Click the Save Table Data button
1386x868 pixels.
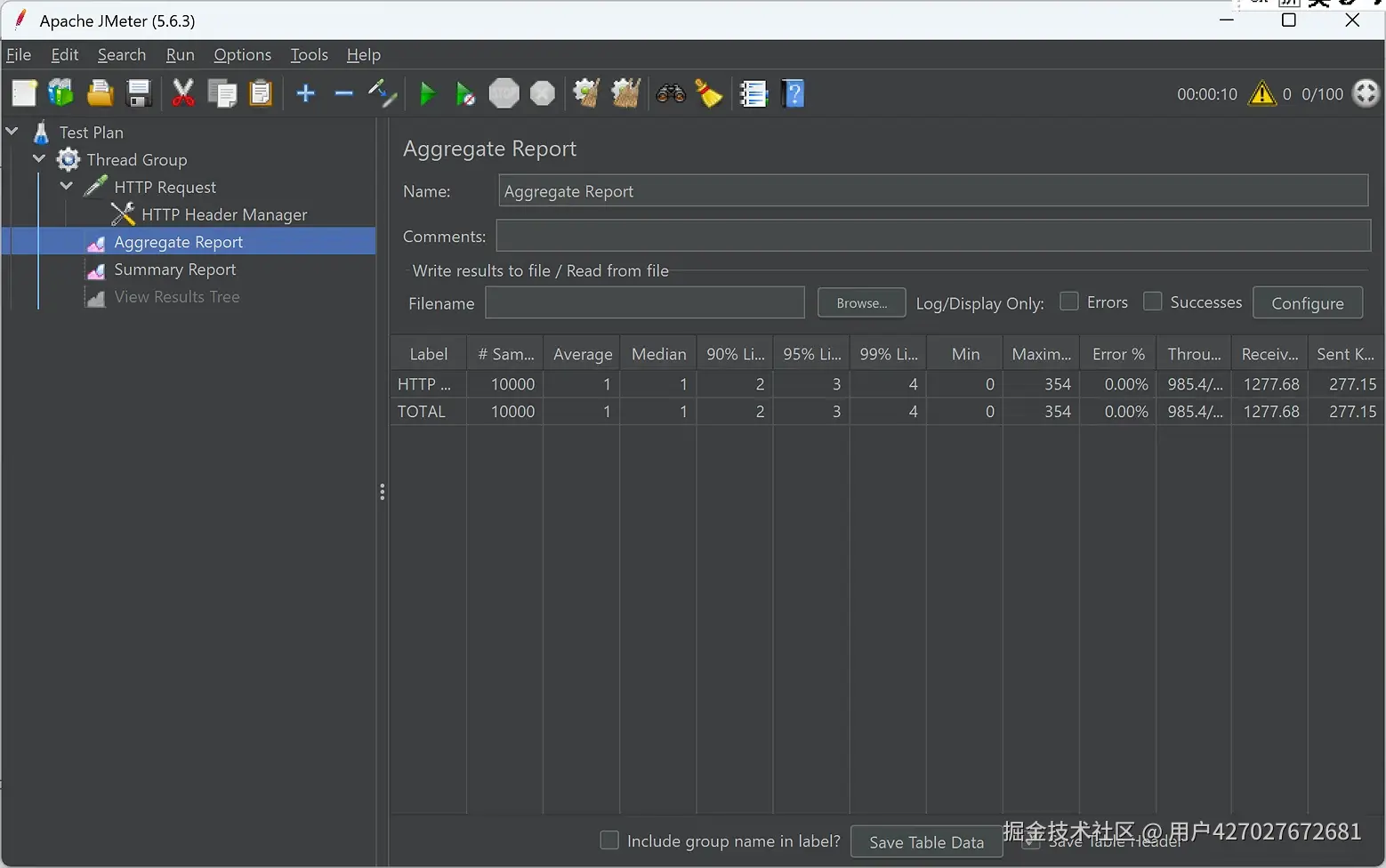[x=926, y=842]
